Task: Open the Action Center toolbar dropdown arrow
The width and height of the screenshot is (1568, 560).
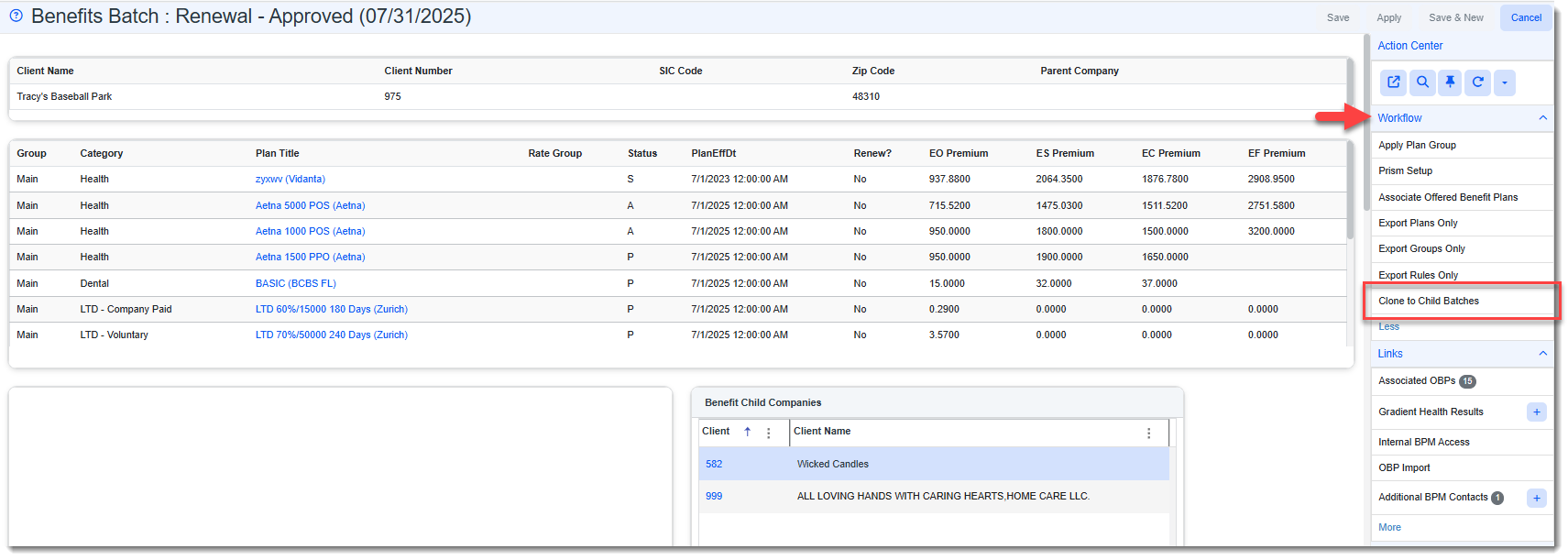Action: pos(1504,82)
